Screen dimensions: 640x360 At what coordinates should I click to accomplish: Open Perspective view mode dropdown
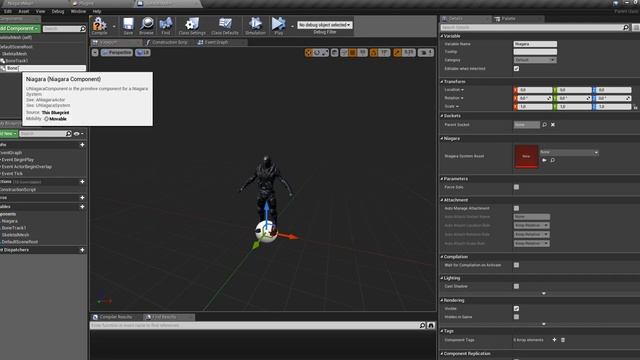117,53
